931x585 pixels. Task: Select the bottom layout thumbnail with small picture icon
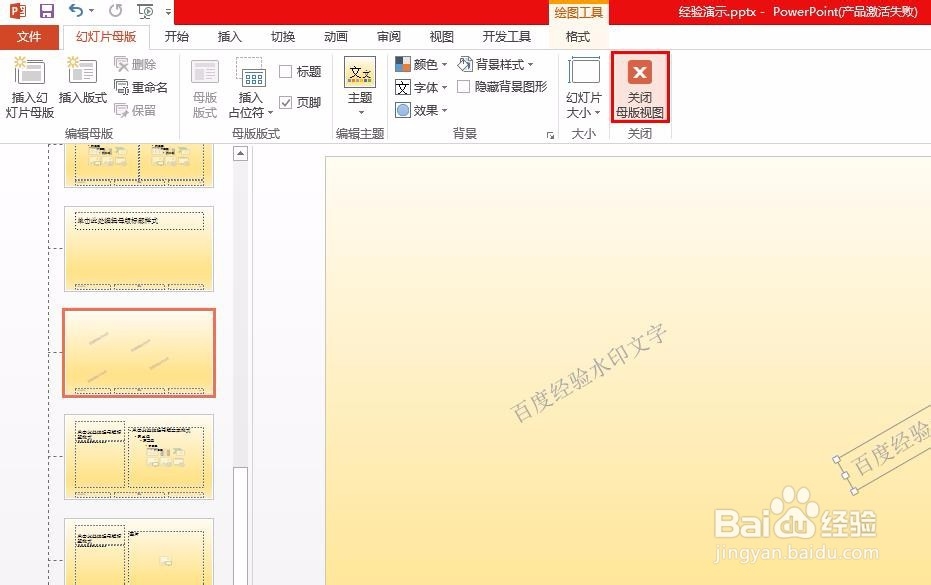pos(139,552)
